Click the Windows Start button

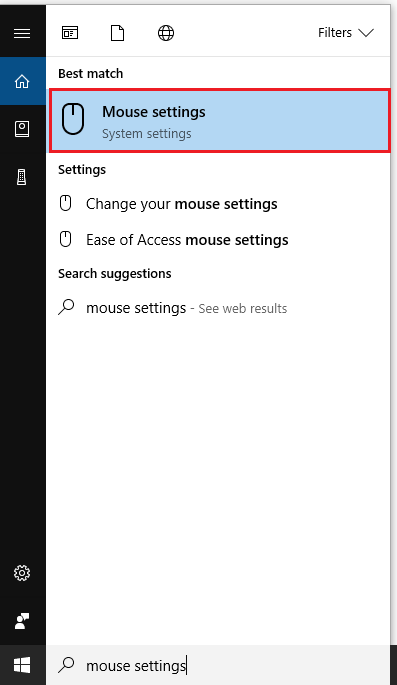coord(22,665)
